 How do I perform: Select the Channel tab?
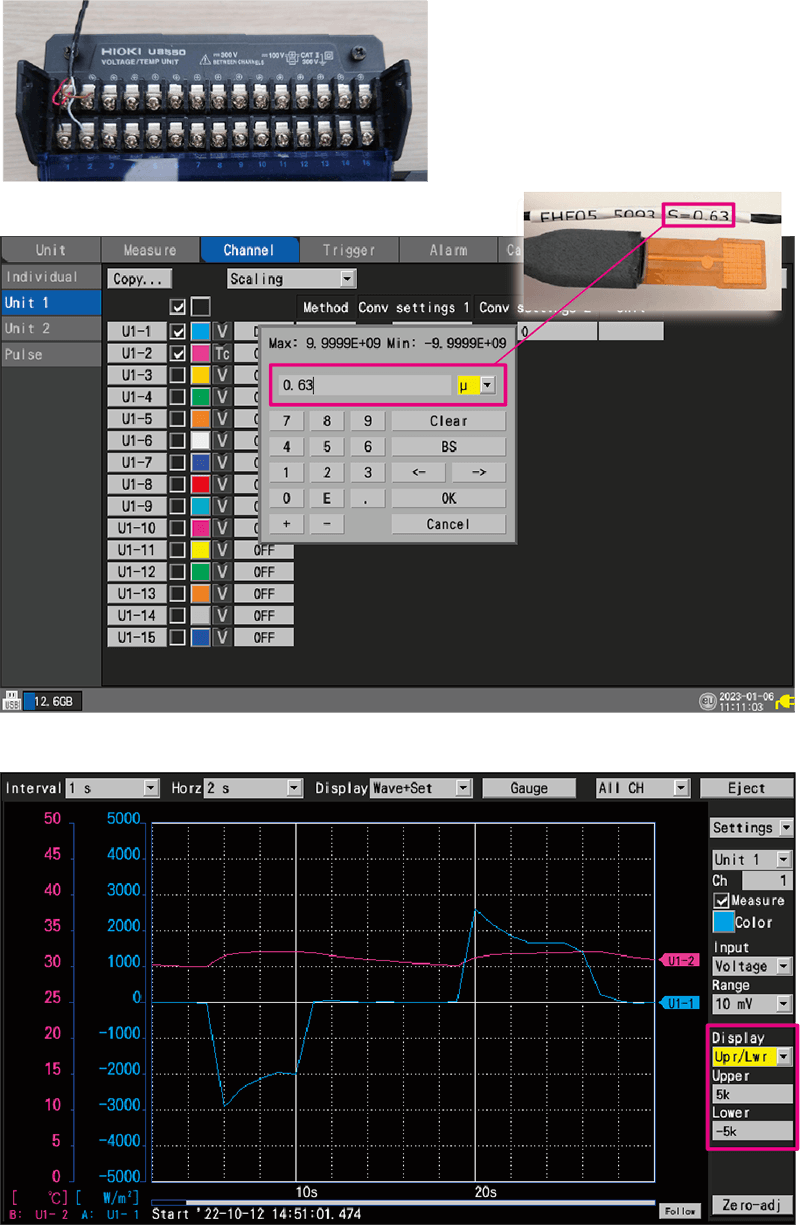point(249,250)
